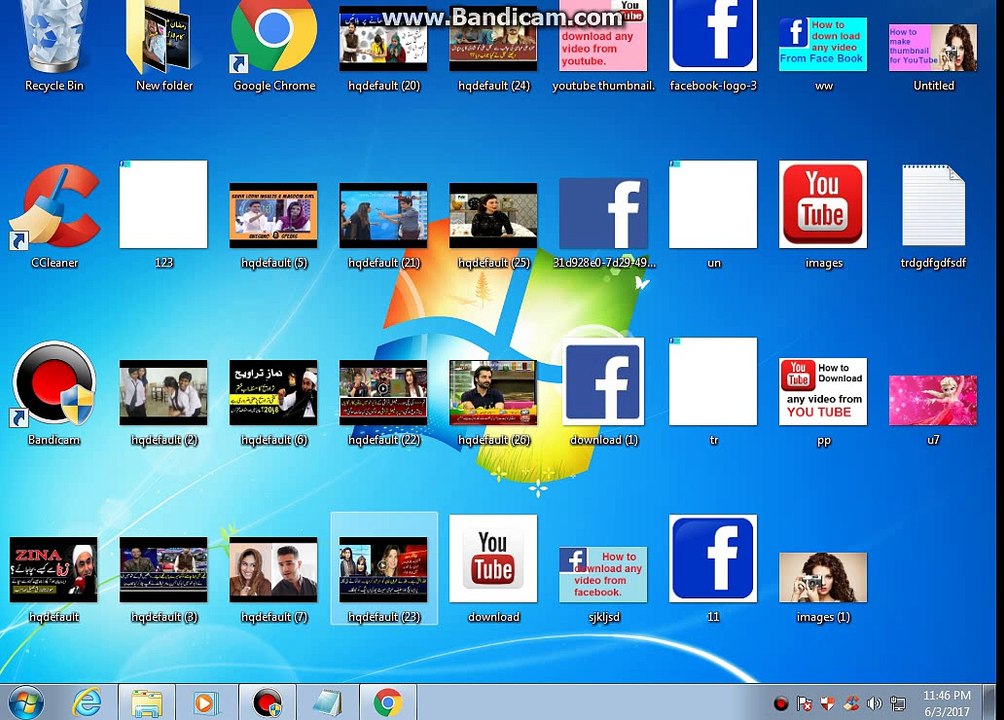
Task: Open the Notepad taskbar button
Action: point(328,703)
